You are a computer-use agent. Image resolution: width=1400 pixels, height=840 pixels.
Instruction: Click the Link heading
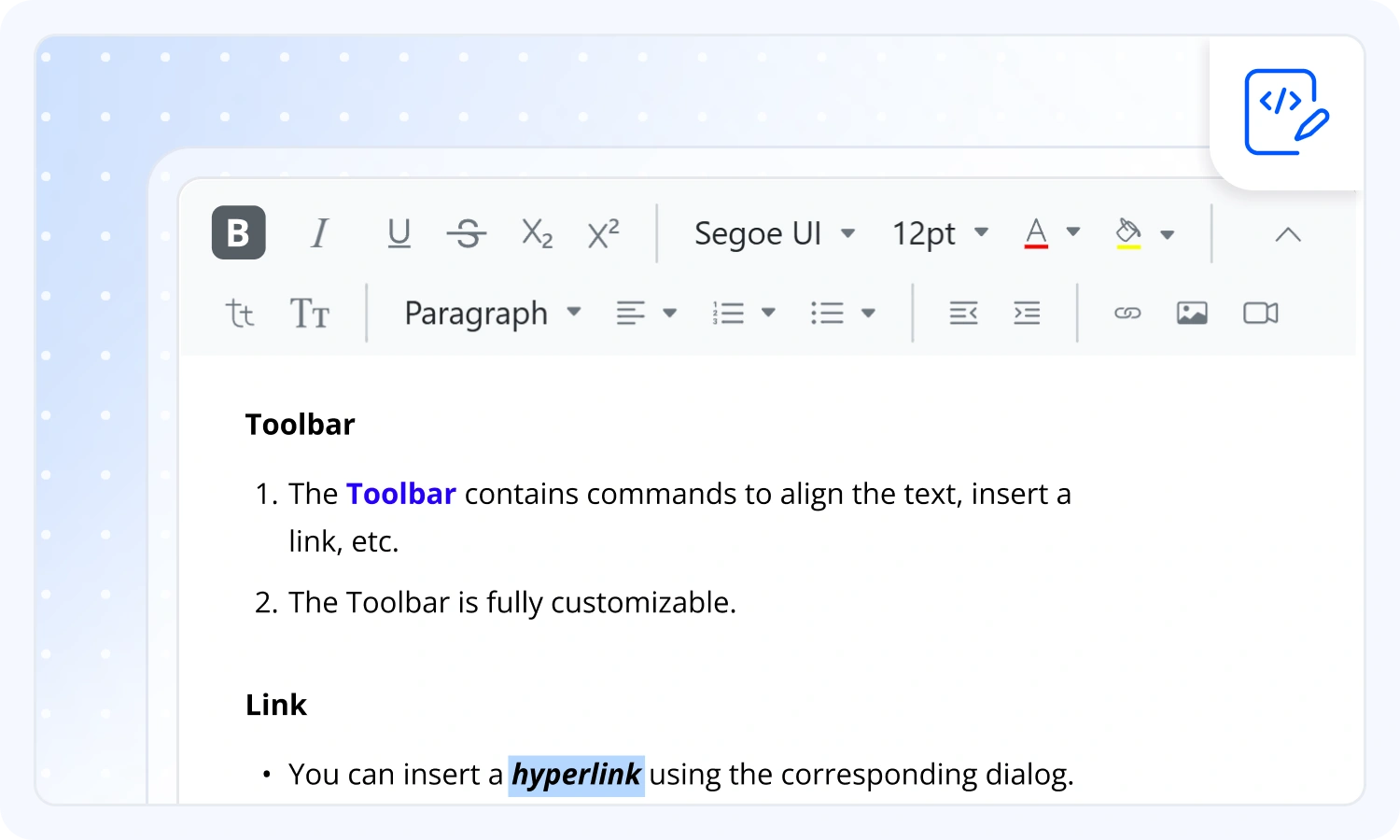point(276,705)
